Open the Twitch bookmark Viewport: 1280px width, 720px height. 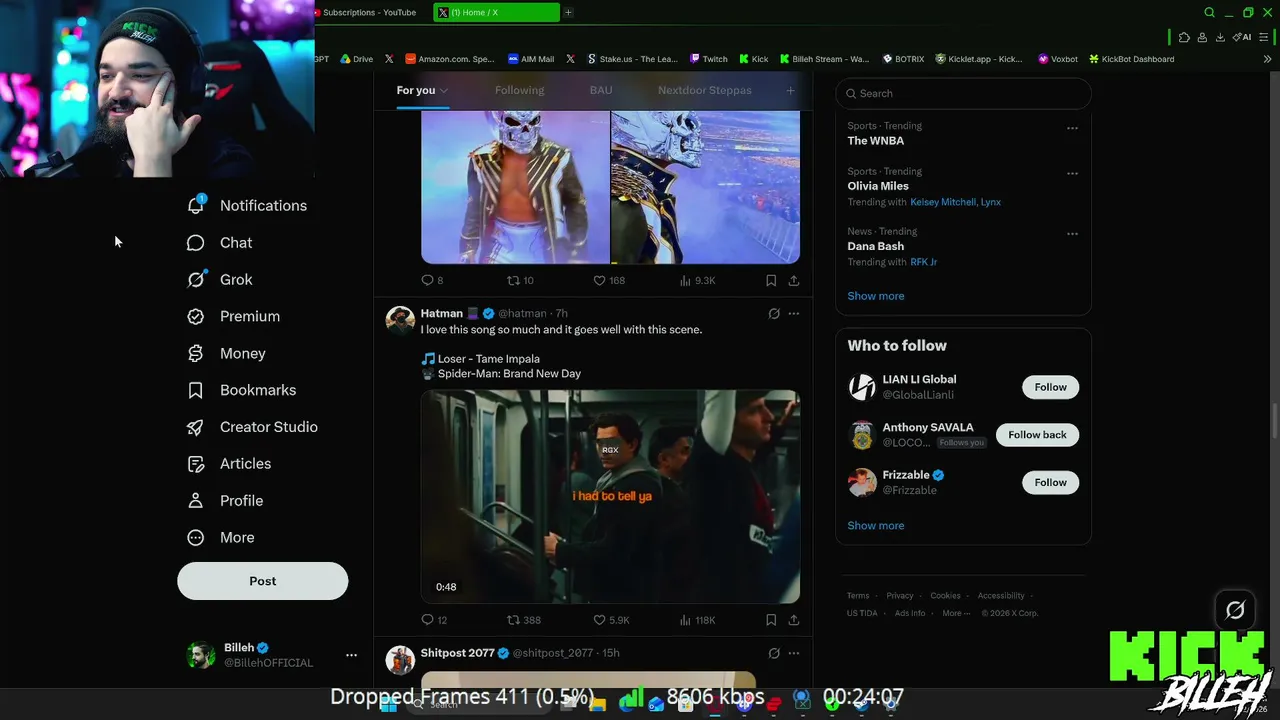708,59
